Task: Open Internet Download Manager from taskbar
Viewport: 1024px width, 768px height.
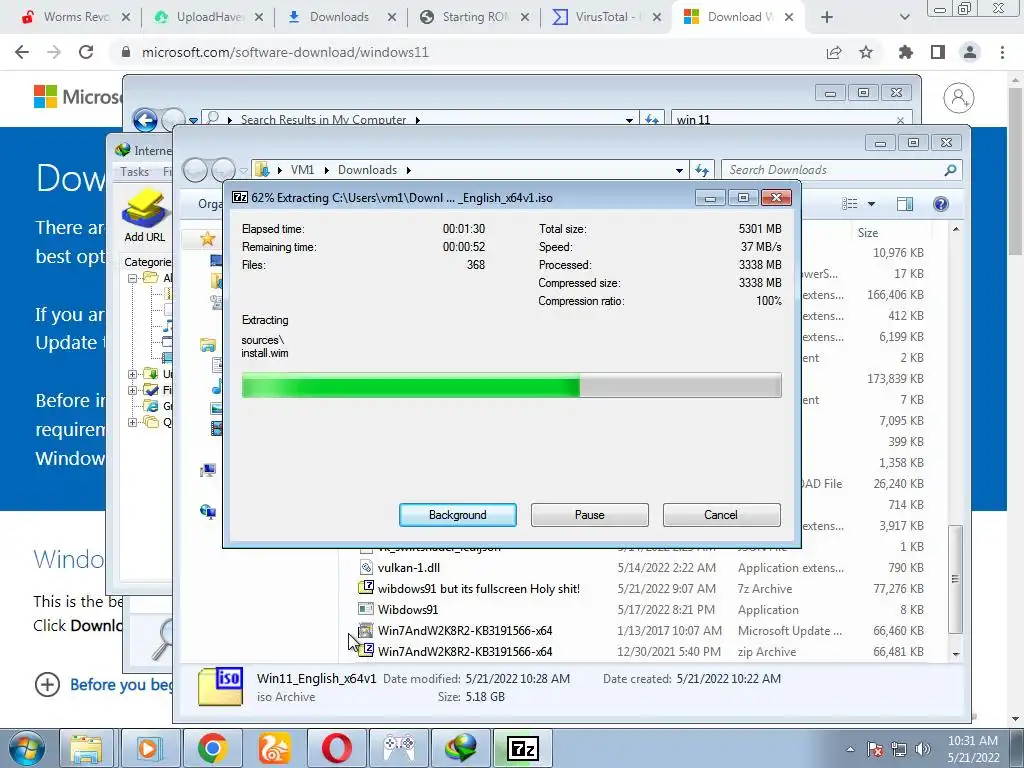Action: 460,748
